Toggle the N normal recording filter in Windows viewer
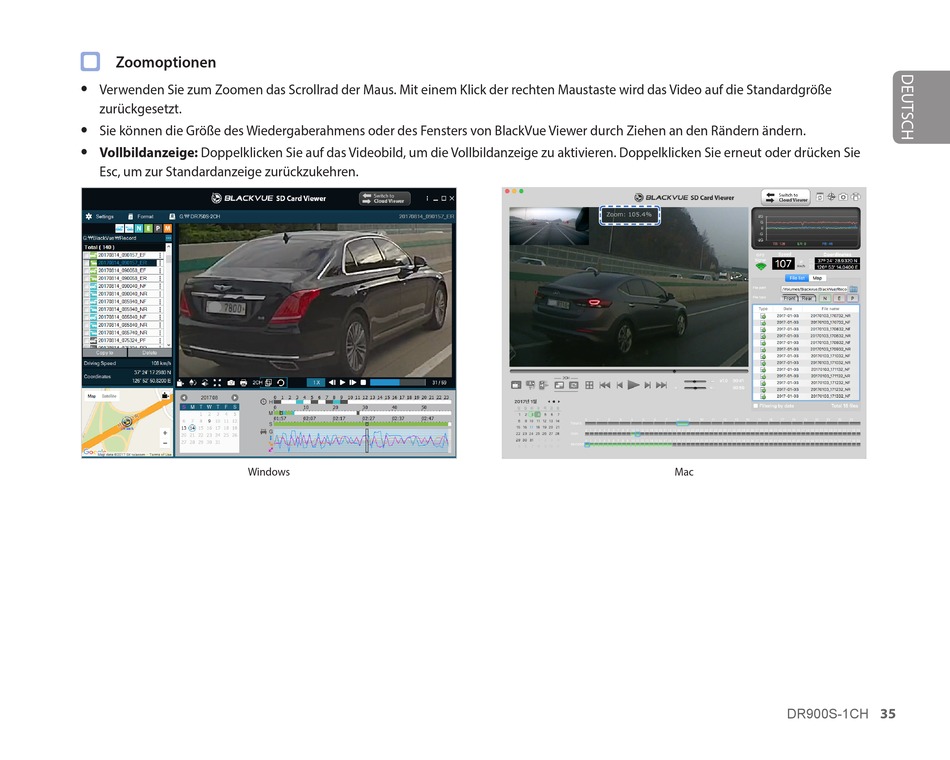 tap(139, 228)
